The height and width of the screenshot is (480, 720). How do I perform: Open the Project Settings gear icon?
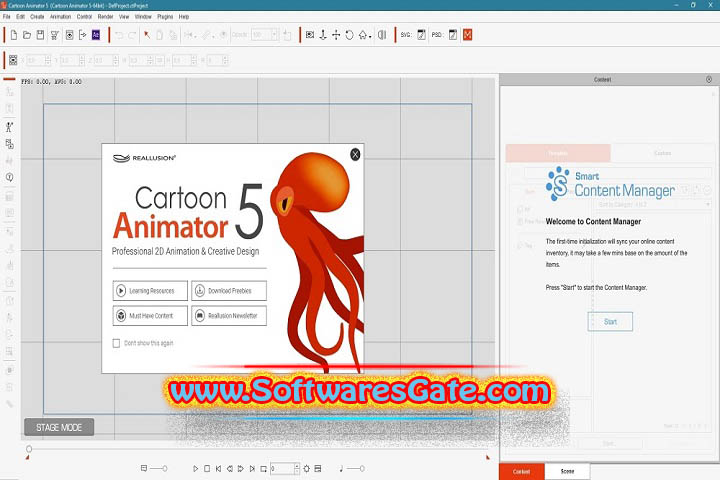click(306, 469)
